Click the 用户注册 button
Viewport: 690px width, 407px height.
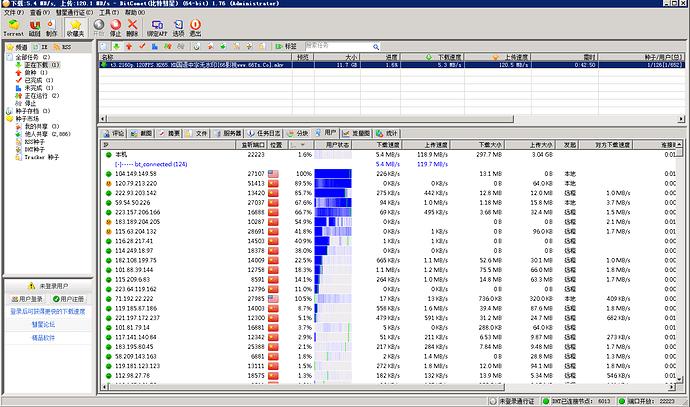click(68, 299)
